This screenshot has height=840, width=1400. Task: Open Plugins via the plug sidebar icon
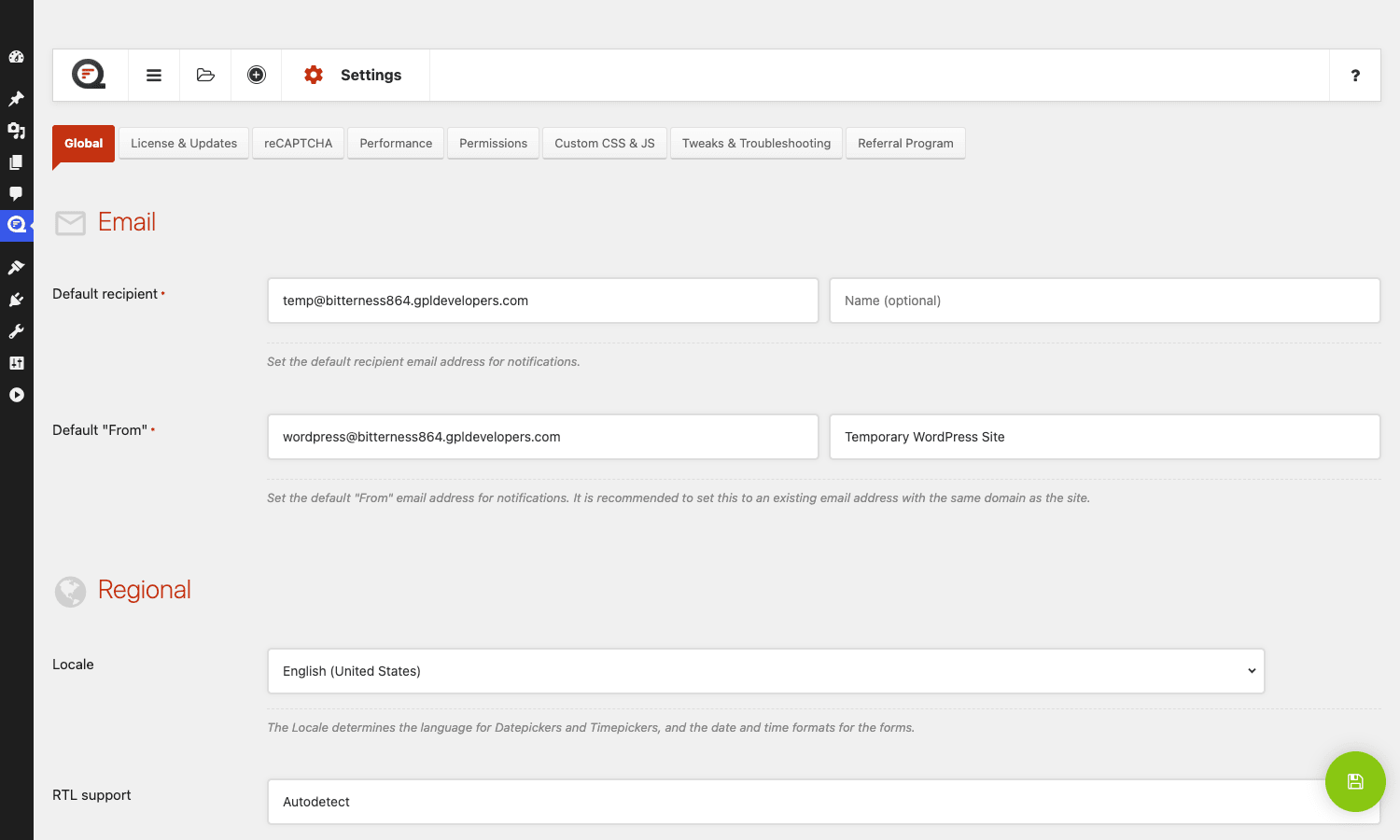point(16,300)
